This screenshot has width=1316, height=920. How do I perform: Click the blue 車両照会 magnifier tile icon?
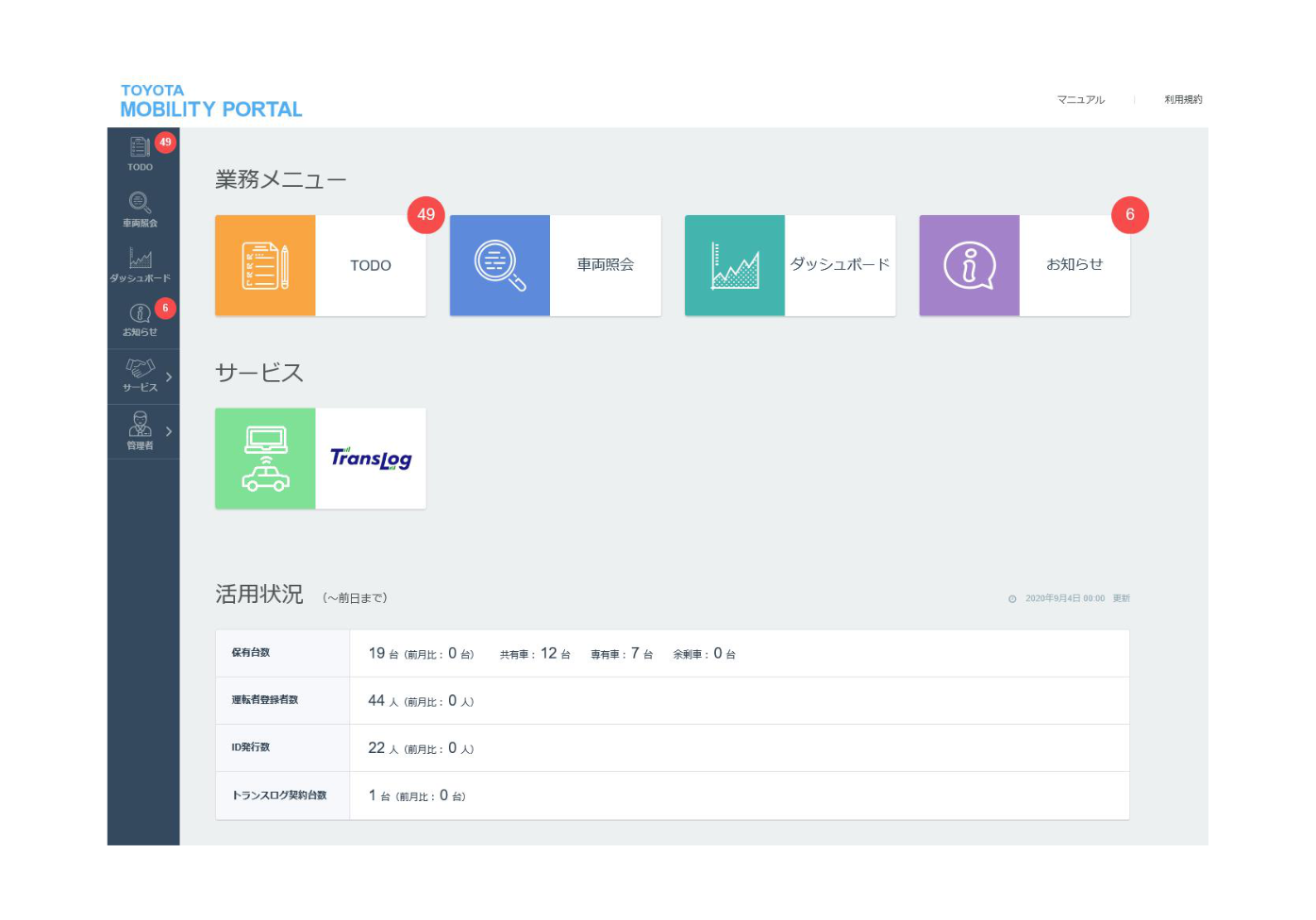pos(500,265)
